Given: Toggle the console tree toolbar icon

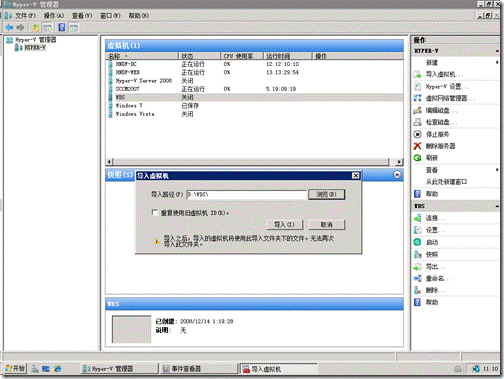Looking at the screenshot, I should pyautogui.click(x=47, y=27).
